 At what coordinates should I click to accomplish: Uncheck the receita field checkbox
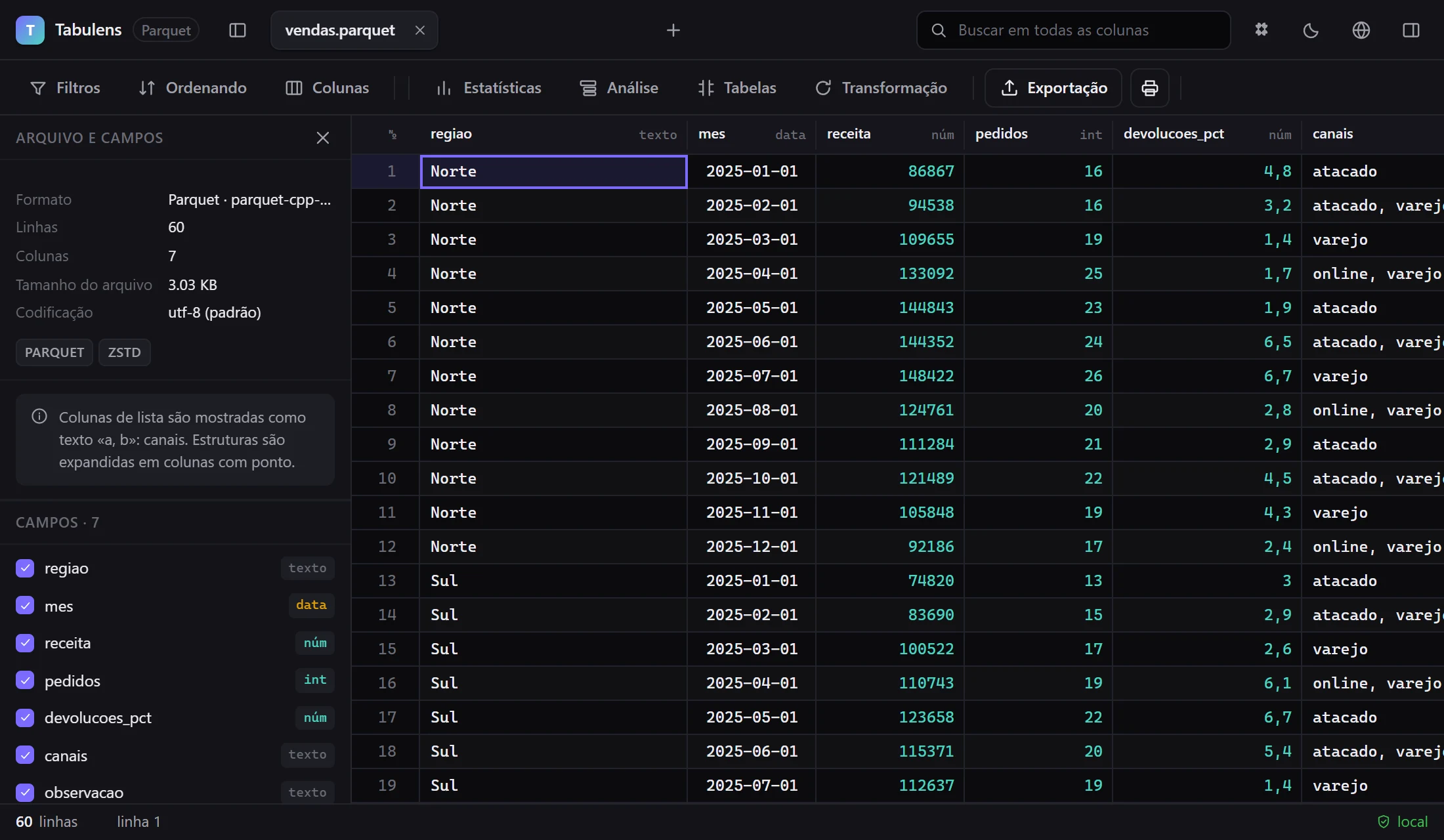pyautogui.click(x=25, y=643)
